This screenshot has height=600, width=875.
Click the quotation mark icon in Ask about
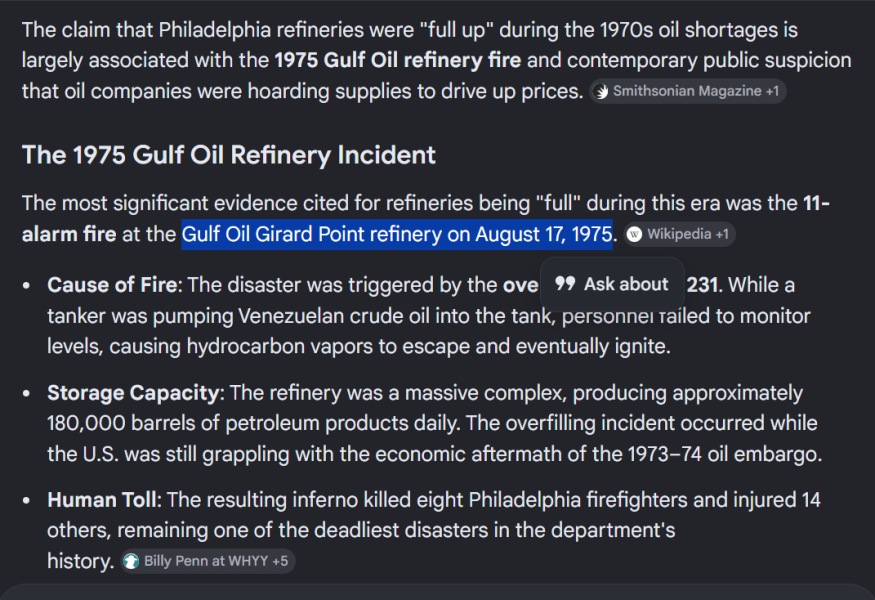pyautogui.click(x=565, y=284)
